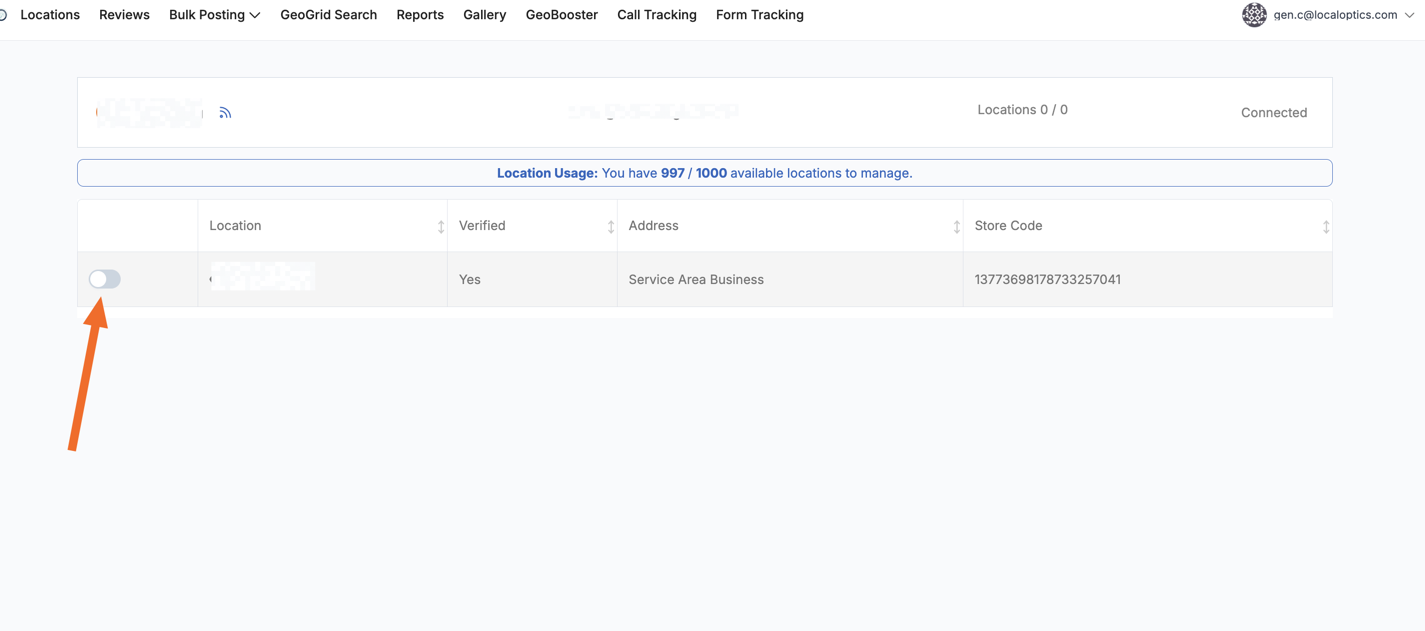Viewport: 1425px width, 631px height.
Task: Sort the Address column using its arrows
Action: (956, 227)
